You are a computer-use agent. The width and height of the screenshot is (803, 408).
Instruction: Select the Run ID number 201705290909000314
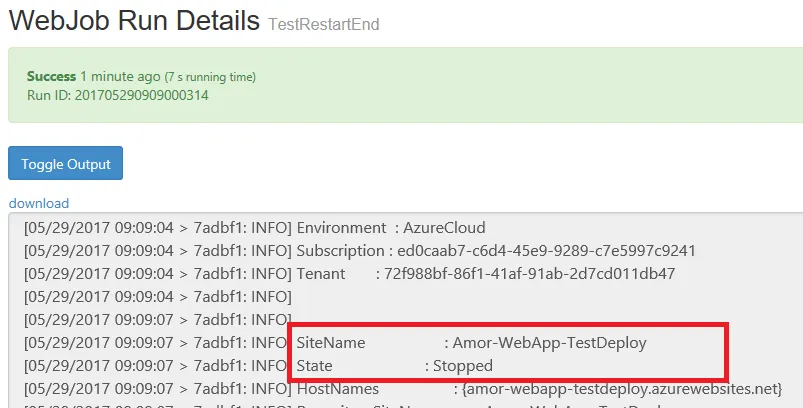[142, 95]
